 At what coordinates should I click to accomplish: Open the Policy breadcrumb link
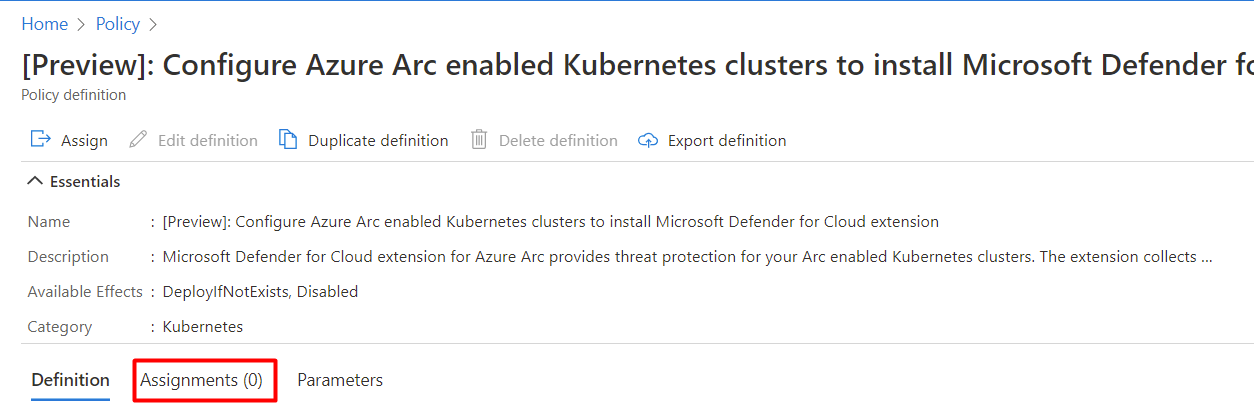coord(117,24)
